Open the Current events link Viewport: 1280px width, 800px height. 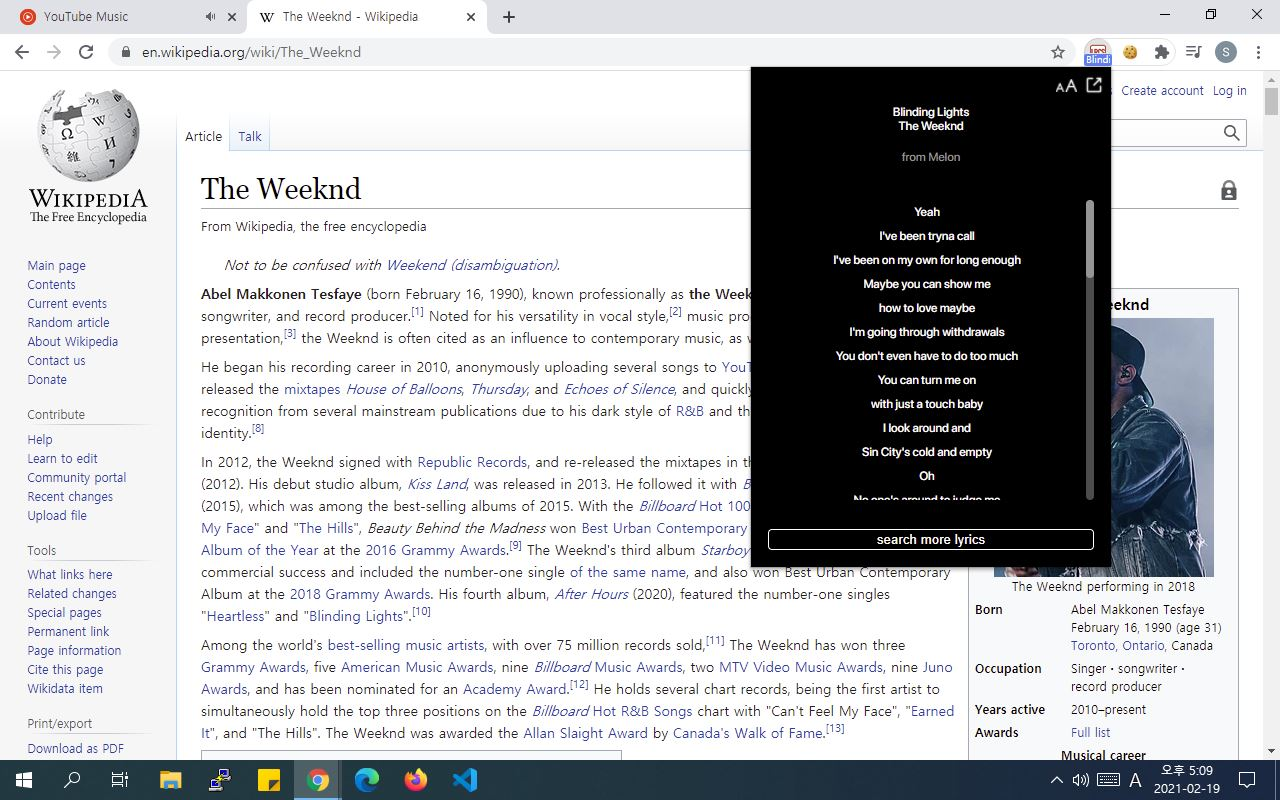coord(67,303)
